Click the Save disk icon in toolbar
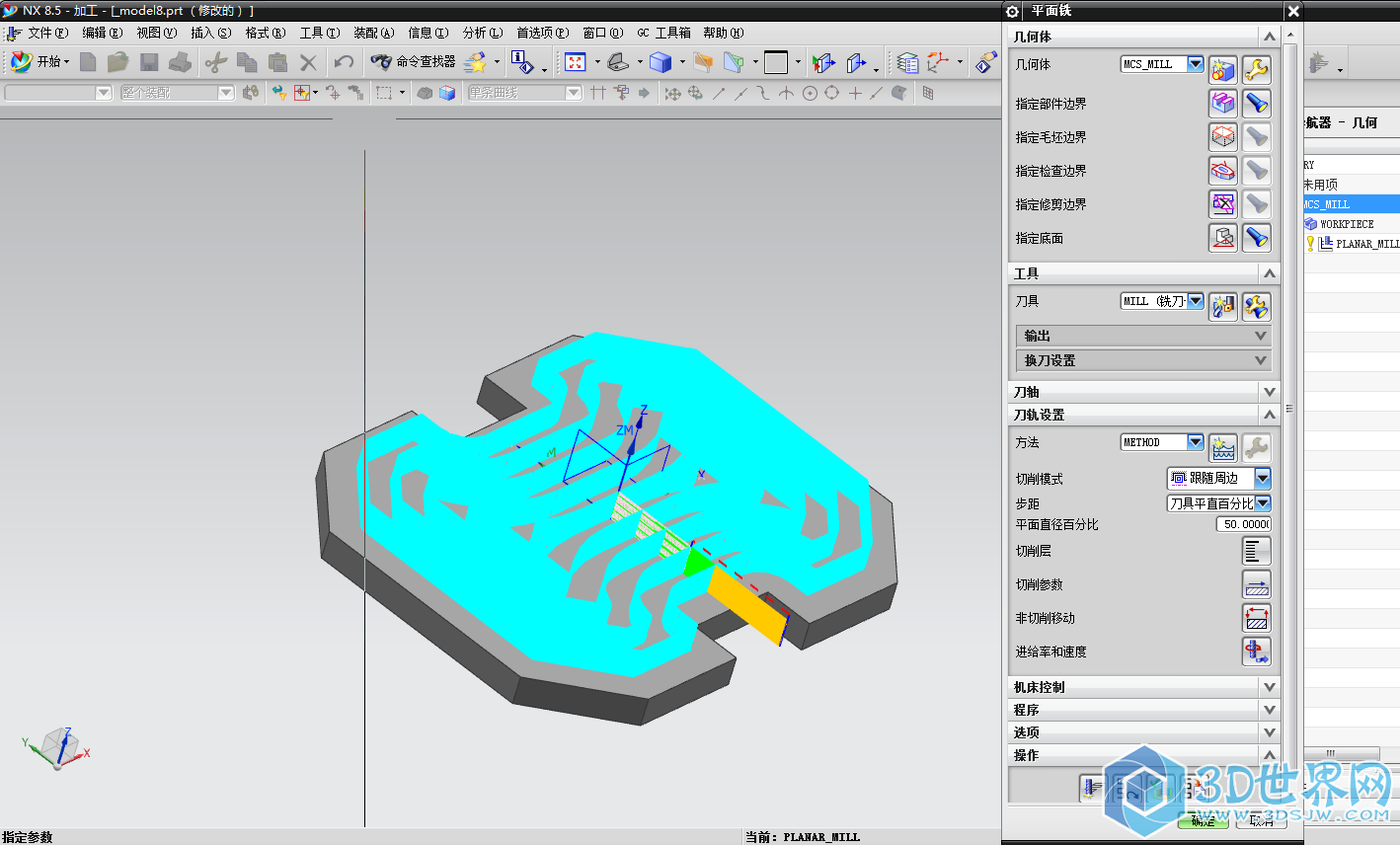This screenshot has height=845, width=1400. (149, 62)
